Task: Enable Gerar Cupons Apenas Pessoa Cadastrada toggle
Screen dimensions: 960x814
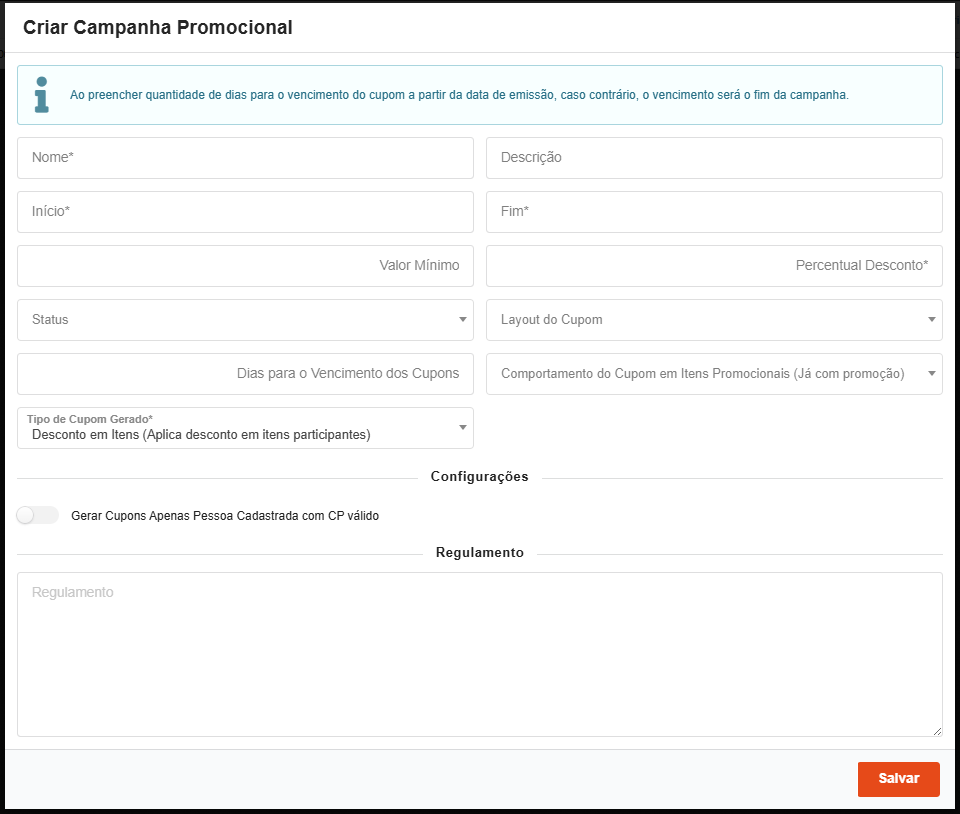Action: 38,515
